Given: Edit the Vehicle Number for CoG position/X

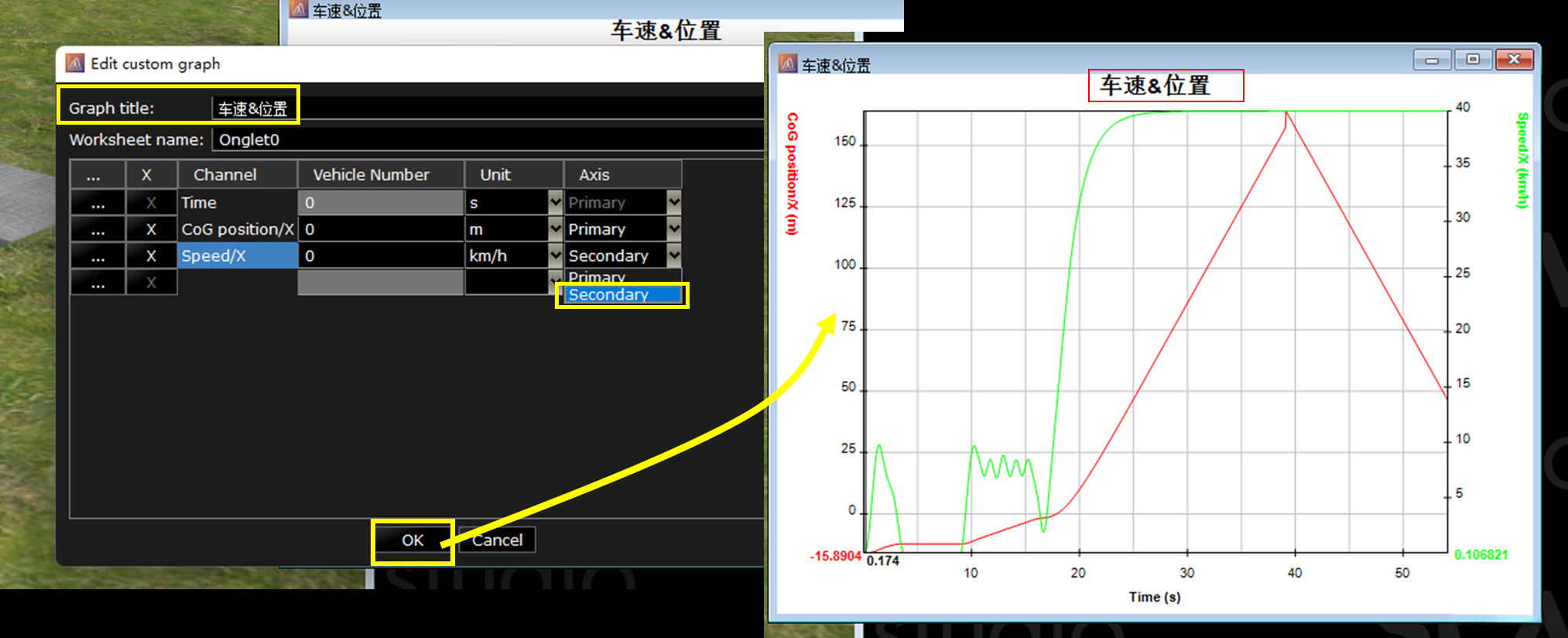Looking at the screenshot, I should [x=381, y=229].
